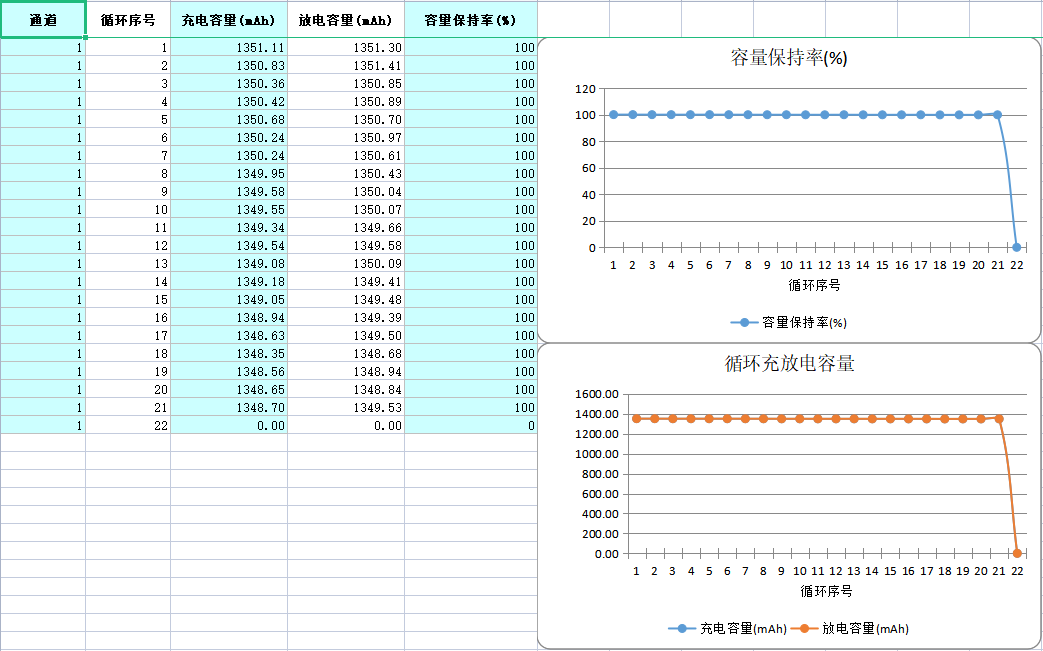Image resolution: width=1043 pixels, height=651 pixels.
Task: Click charge capacity cell 1350.42
Action: pos(229,101)
